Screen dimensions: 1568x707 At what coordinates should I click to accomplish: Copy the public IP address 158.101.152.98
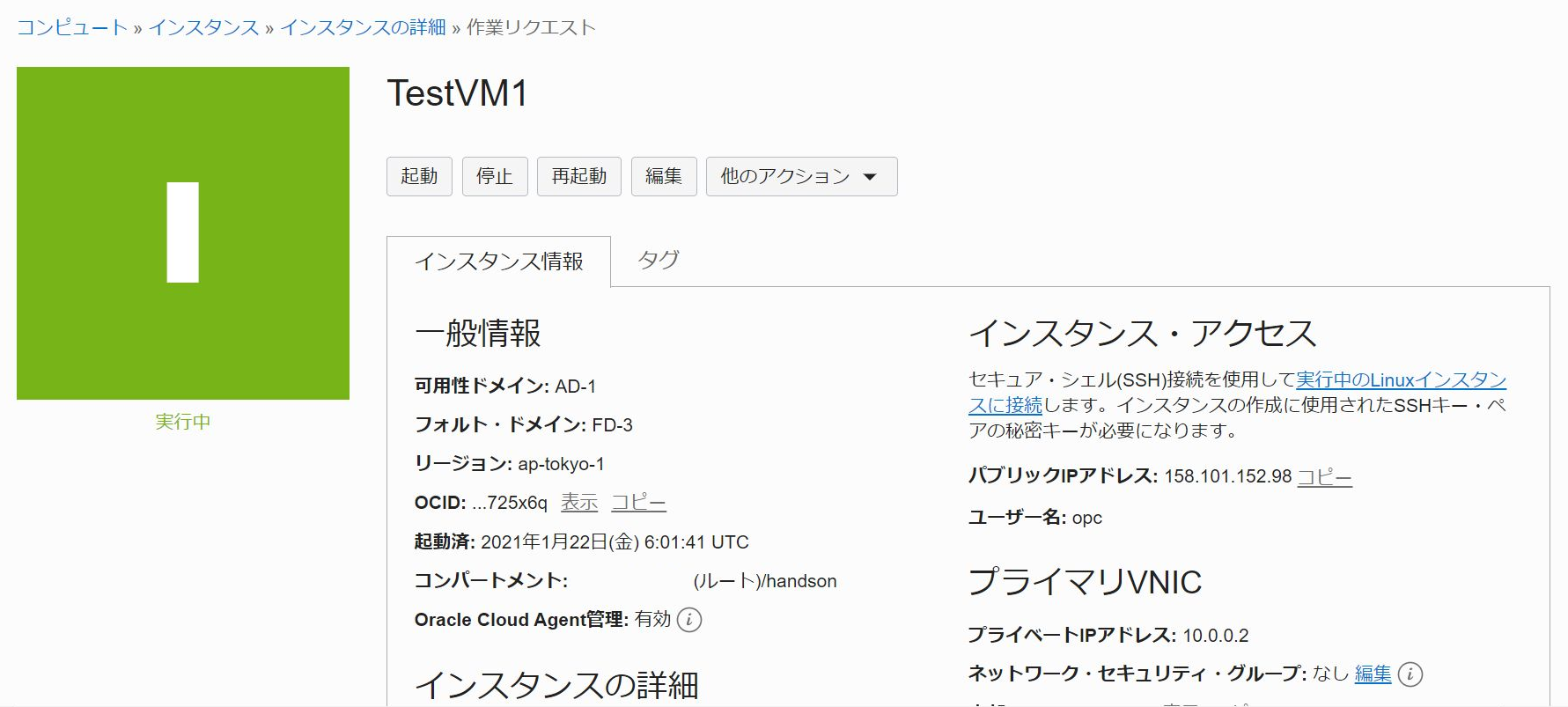(1324, 477)
